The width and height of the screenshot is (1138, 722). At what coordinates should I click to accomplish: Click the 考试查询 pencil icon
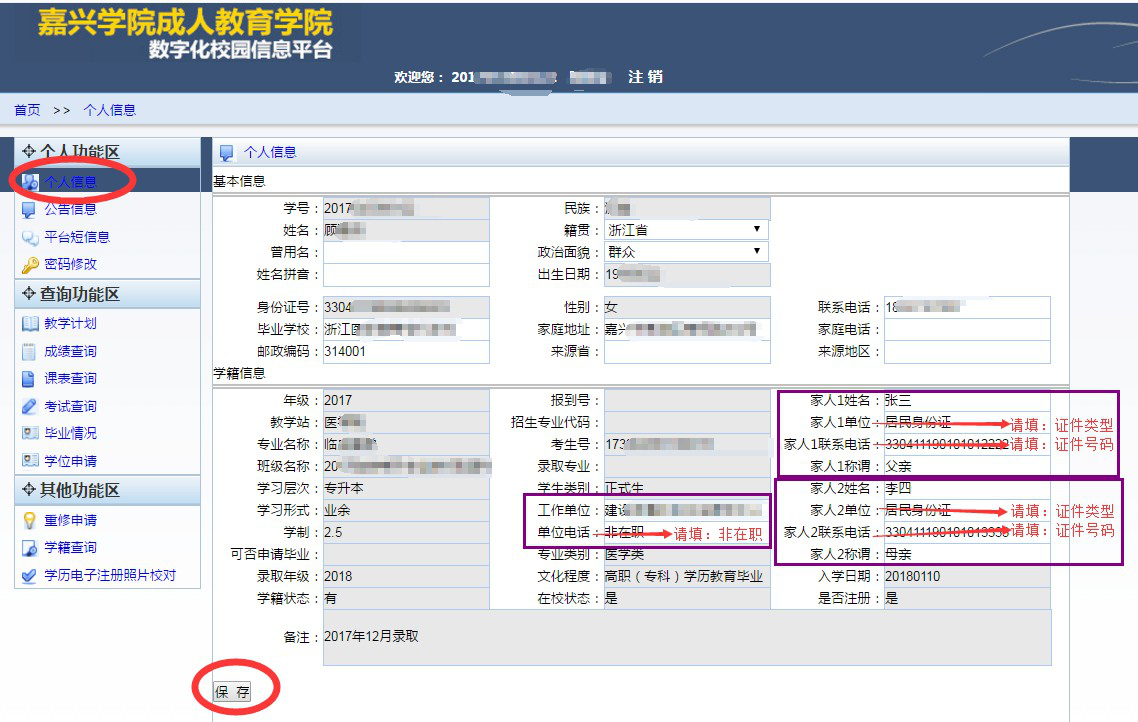click(x=29, y=407)
